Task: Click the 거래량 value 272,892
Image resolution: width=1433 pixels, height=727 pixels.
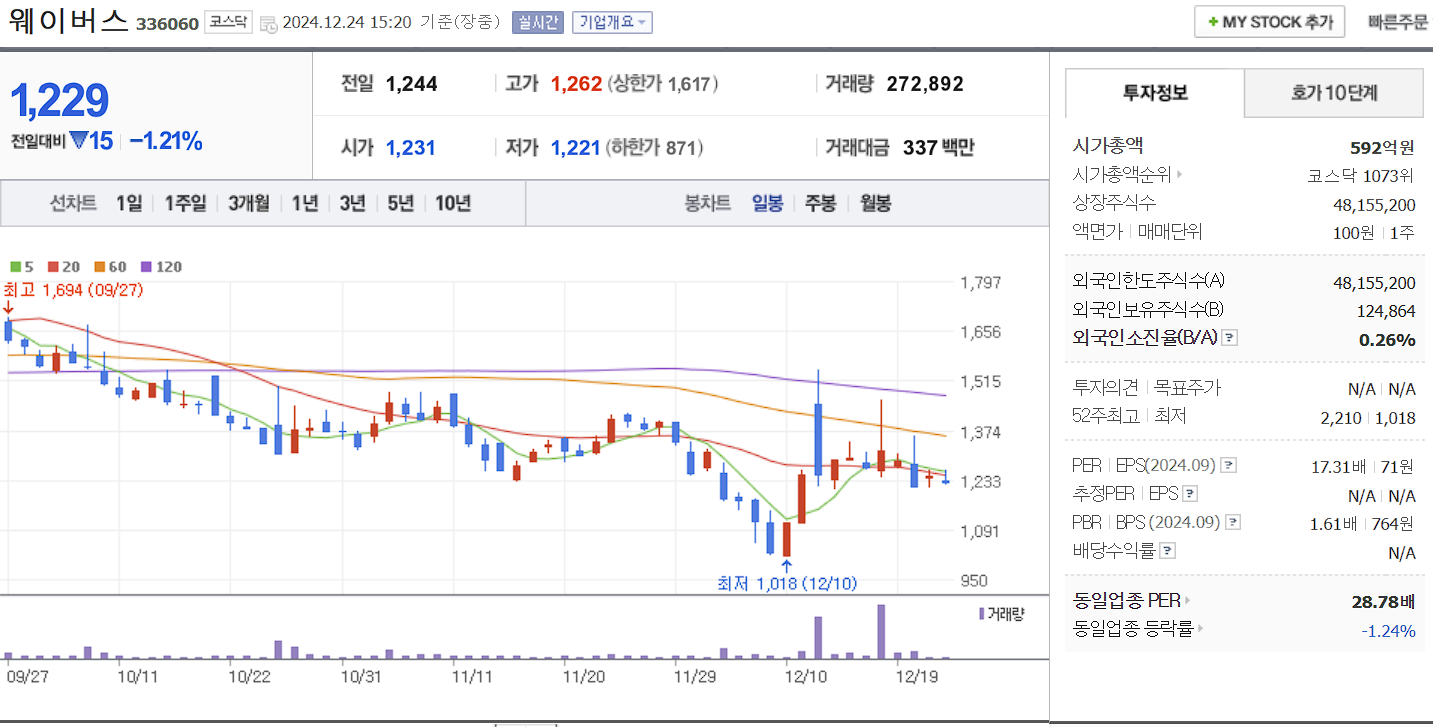Action: click(x=925, y=84)
